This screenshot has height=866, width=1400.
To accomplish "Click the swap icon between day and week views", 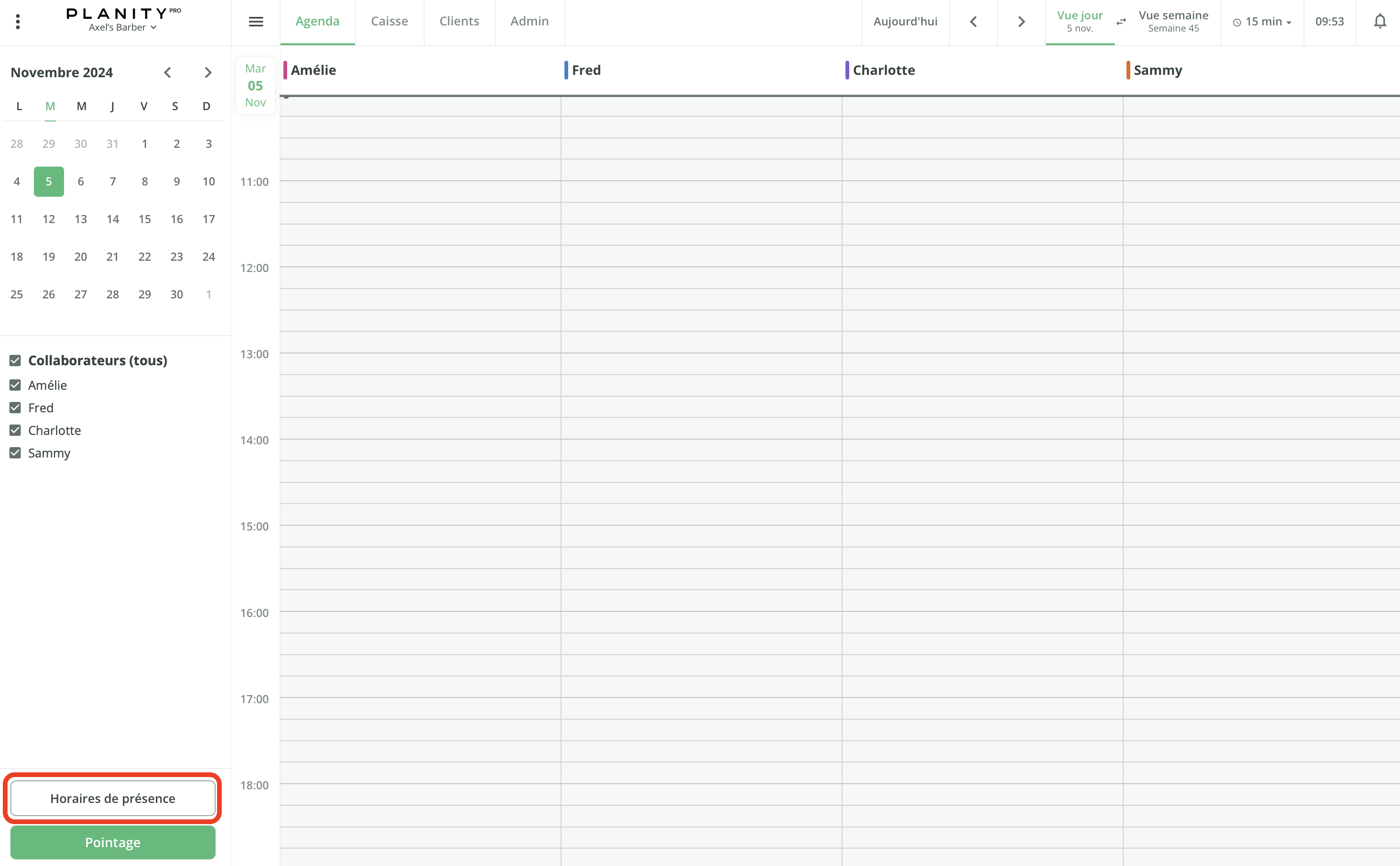I will coord(1120,21).
